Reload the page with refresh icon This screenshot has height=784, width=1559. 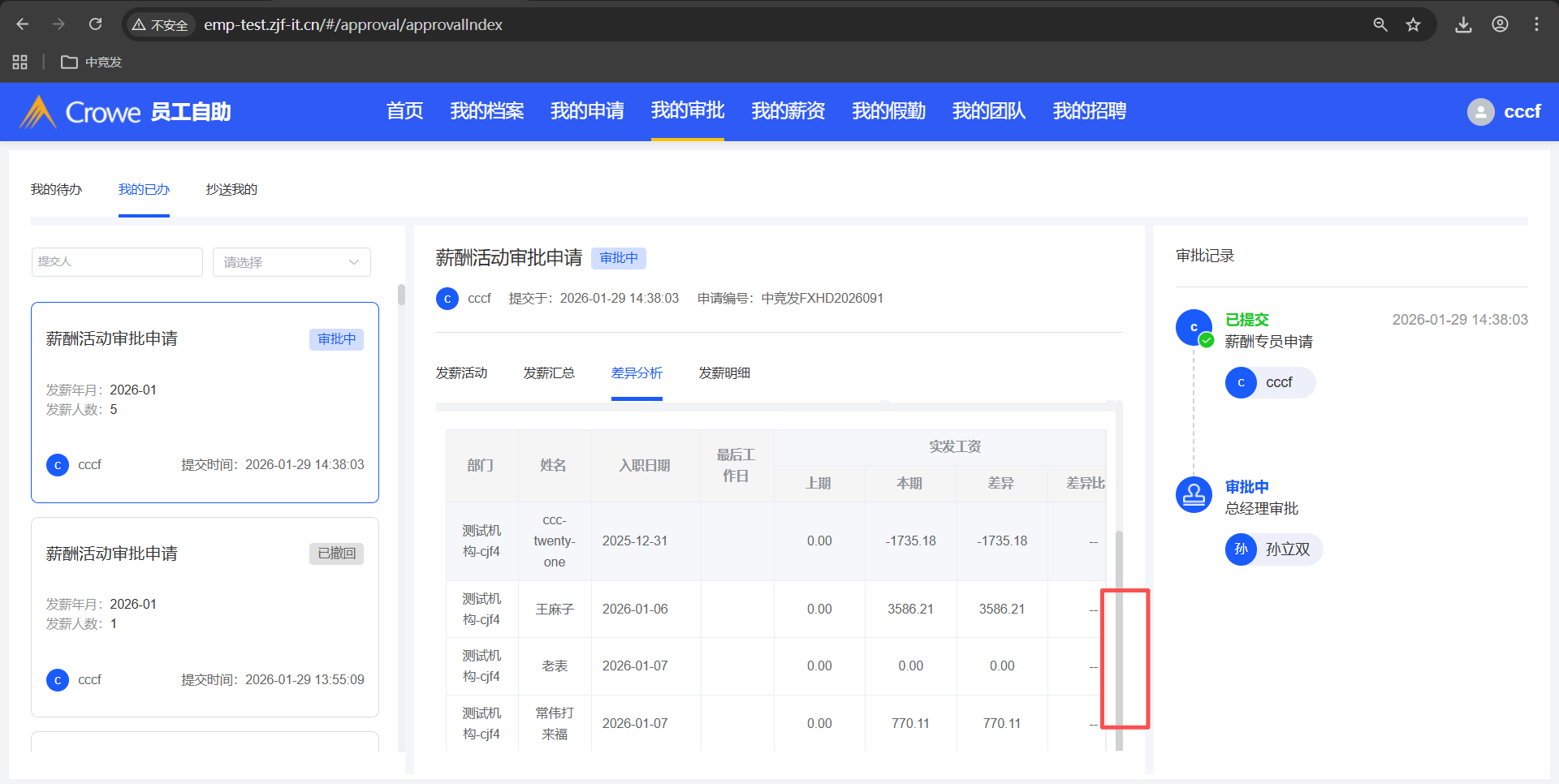click(95, 24)
